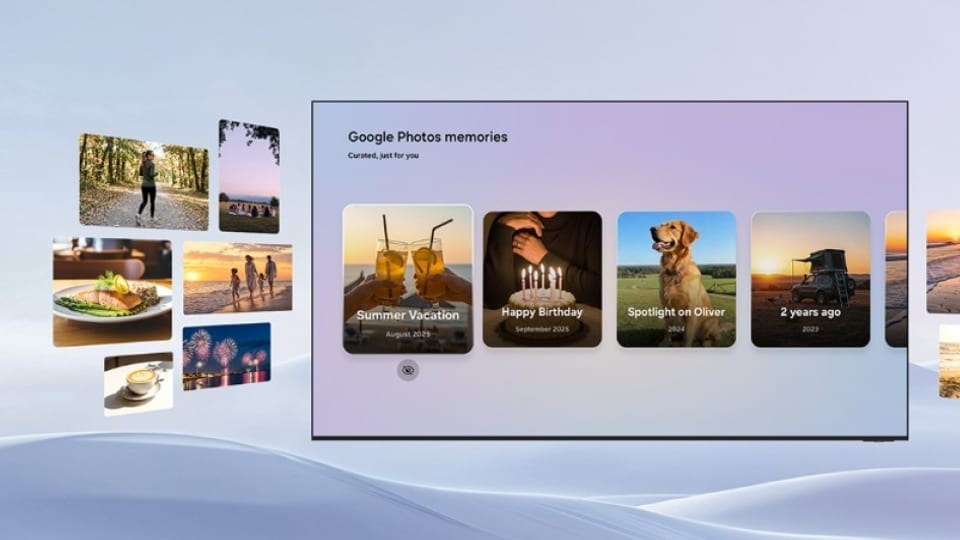The height and width of the screenshot is (540, 960).
Task: Click the Spotlight on Oliver title text
Action: [x=676, y=312]
